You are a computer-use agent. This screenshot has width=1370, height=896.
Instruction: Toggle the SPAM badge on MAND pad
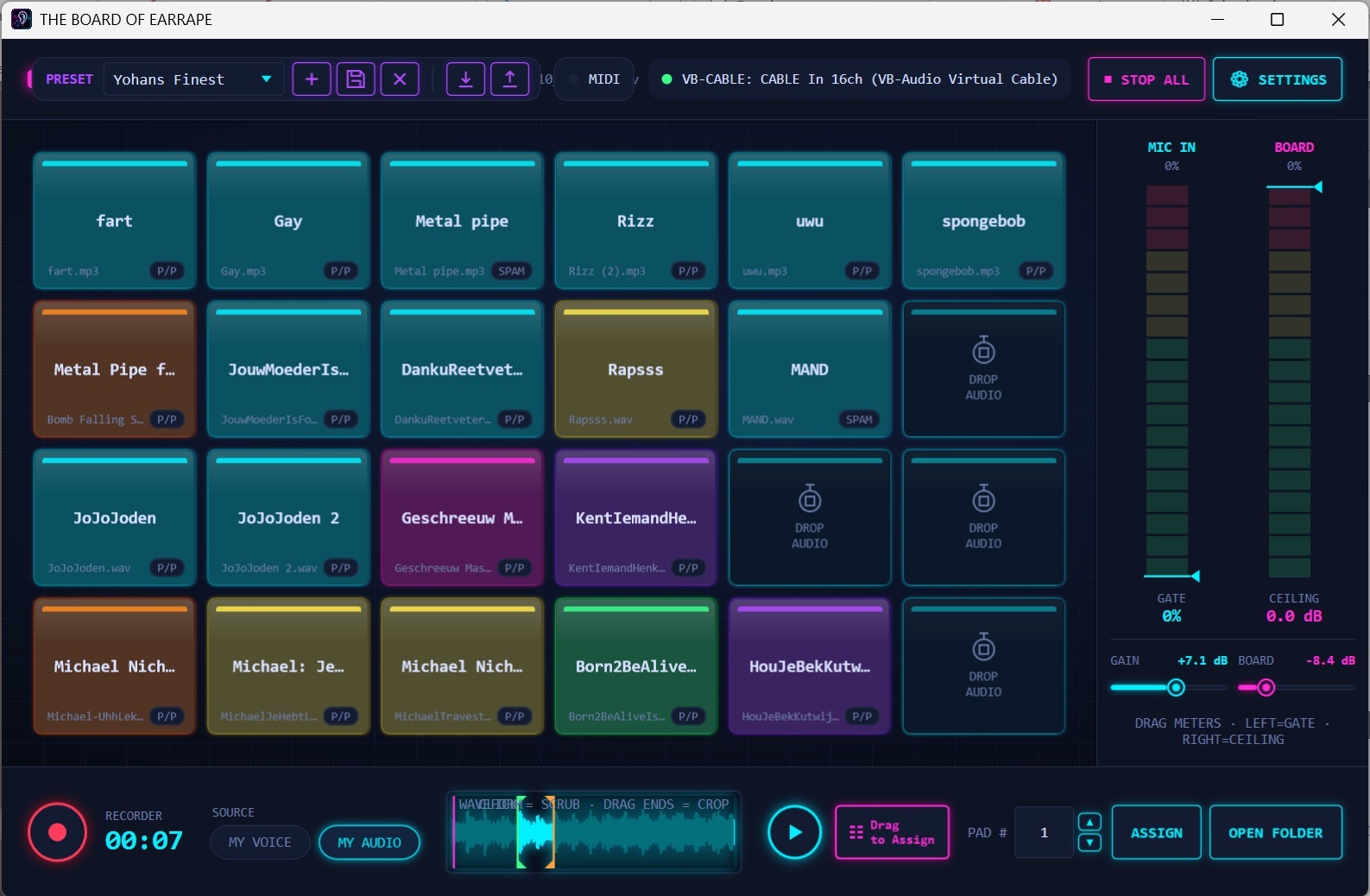point(859,420)
